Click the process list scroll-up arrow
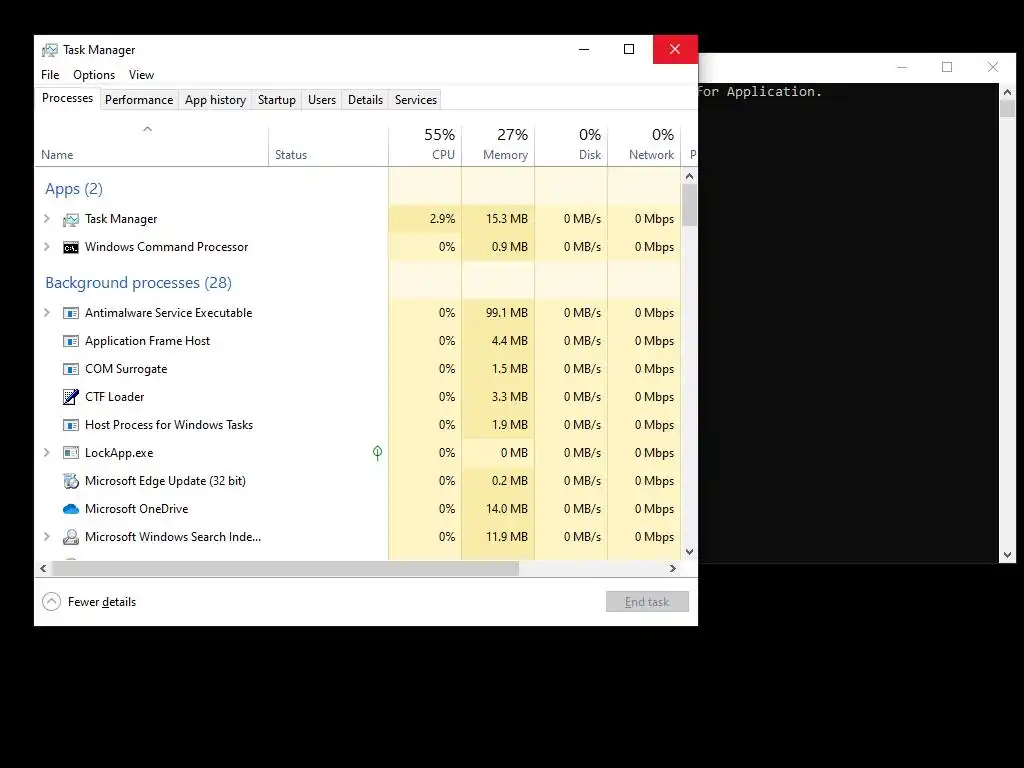Image resolution: width=1024 pixels, height=768 pixels. [690, 176]
